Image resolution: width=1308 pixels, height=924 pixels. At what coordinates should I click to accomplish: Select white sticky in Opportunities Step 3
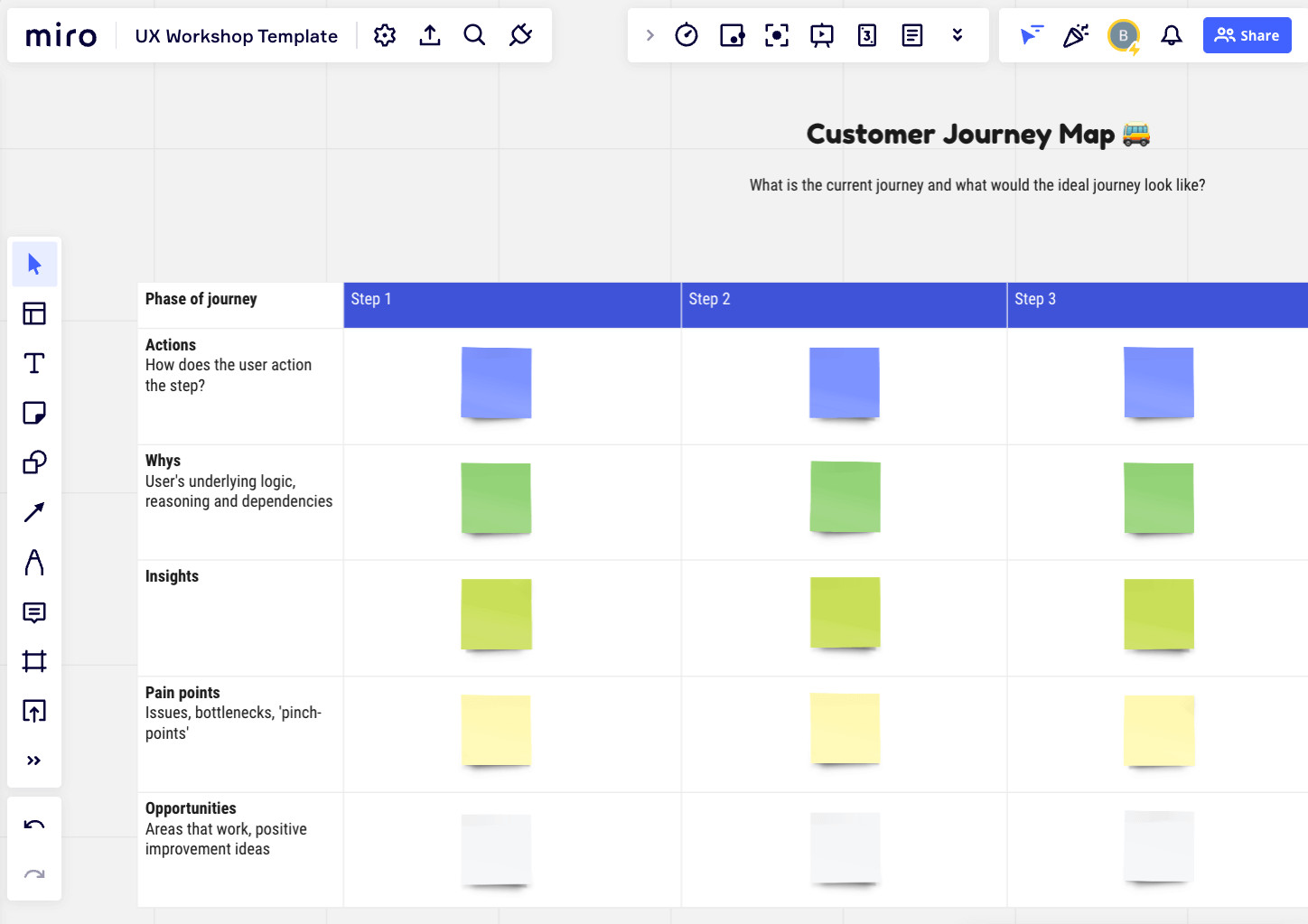(1159, 845)
